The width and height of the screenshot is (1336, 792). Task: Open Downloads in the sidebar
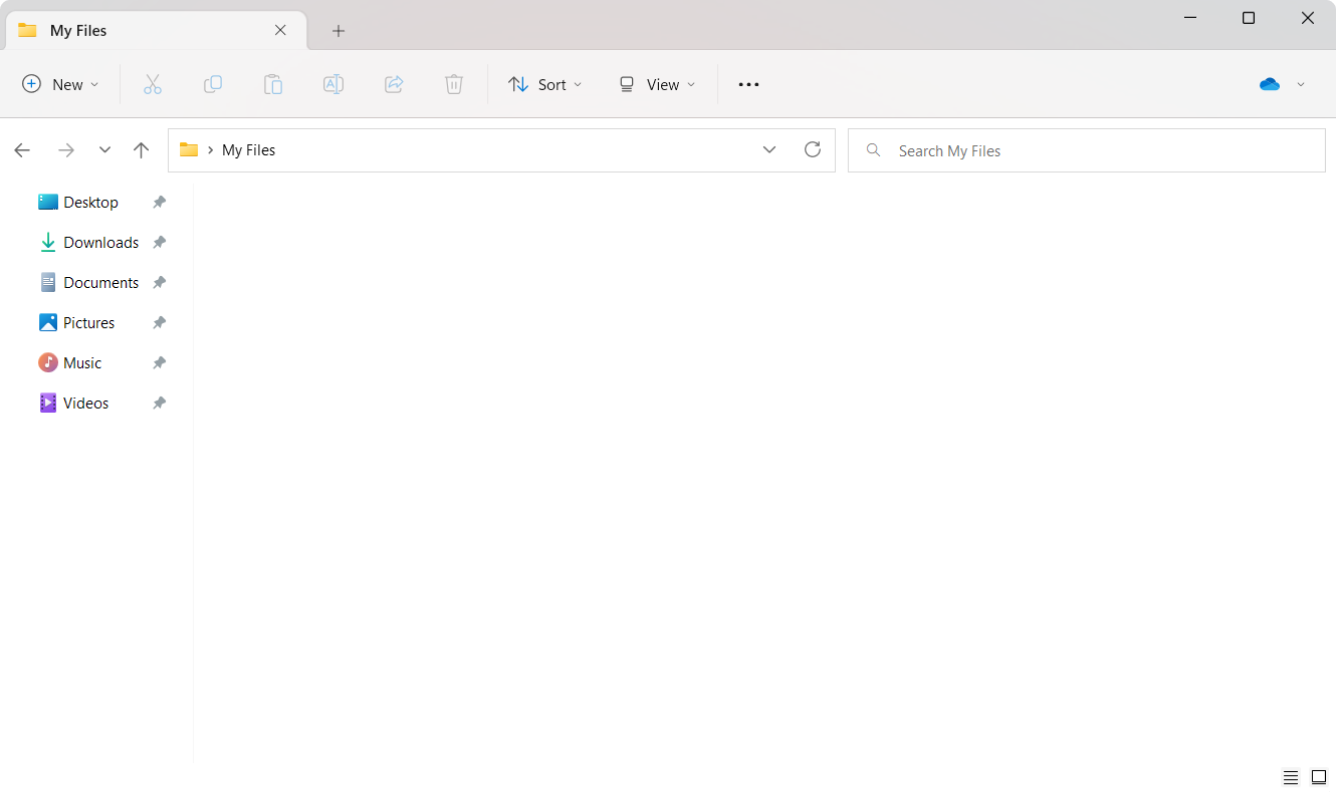100,242
